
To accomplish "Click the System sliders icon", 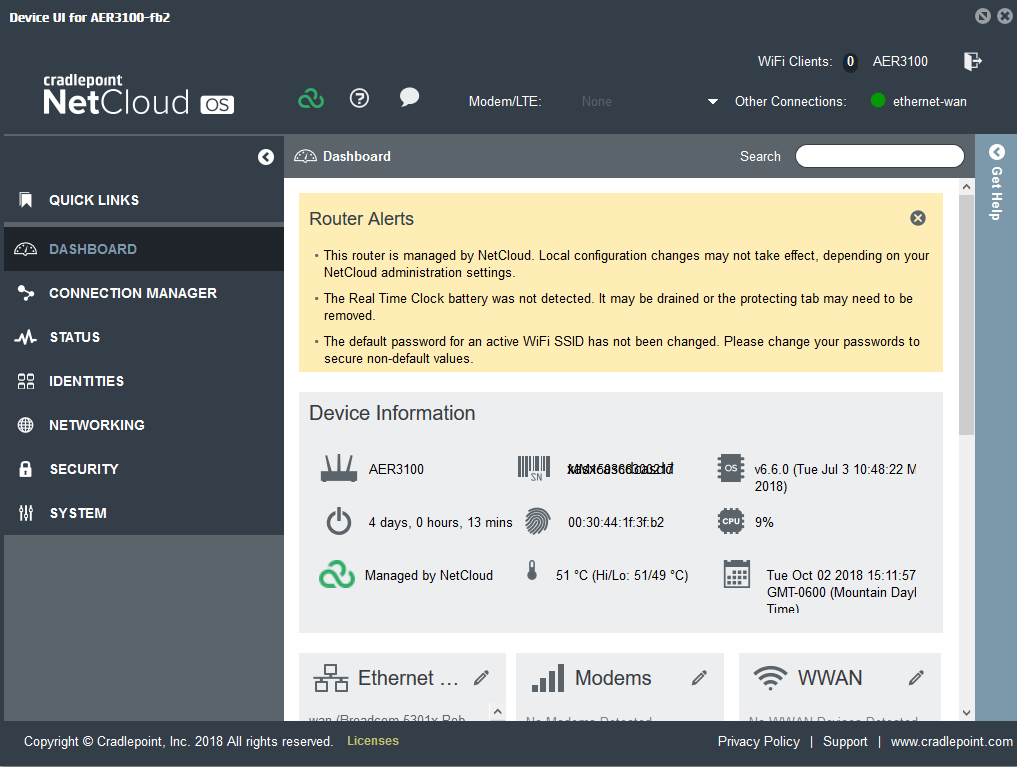I will click(x=25, y=513).
